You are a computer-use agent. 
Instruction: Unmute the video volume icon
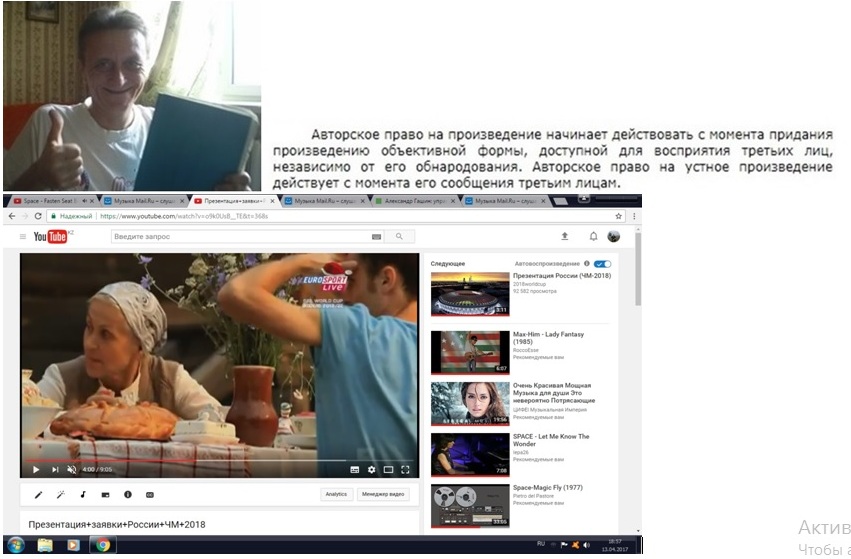click(71, 469)
